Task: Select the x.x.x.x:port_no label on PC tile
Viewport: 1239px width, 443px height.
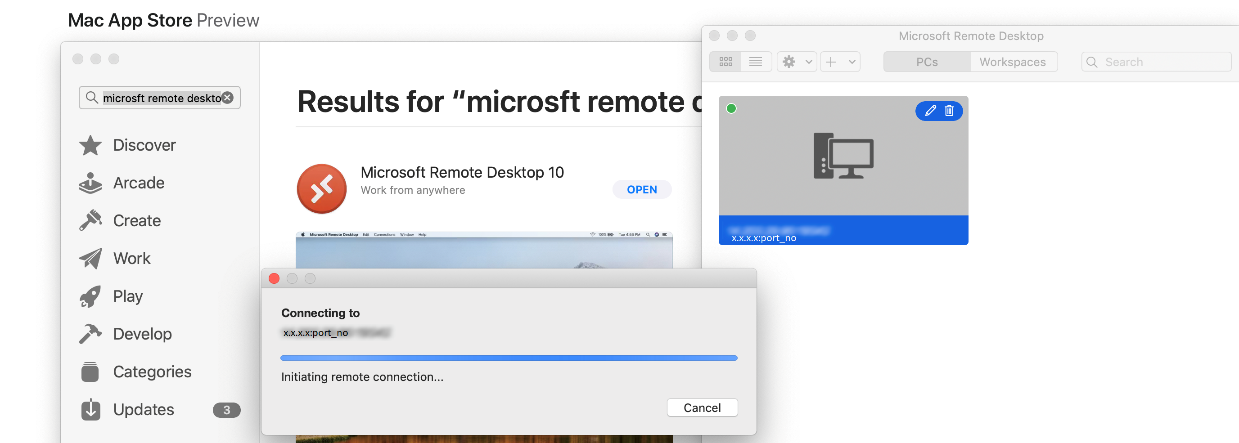Action: point(764,238)
